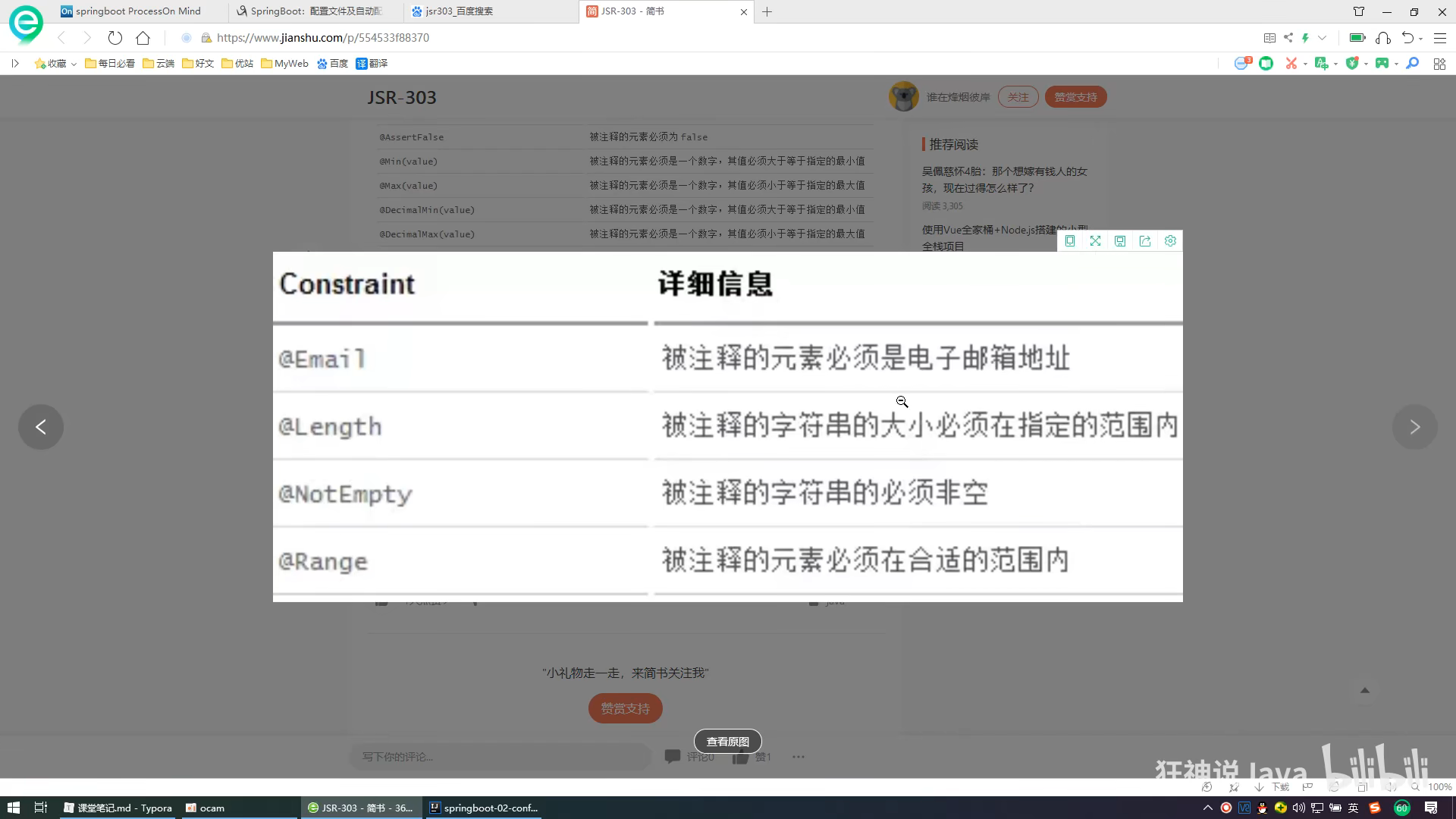Click the share image icon above image

click(x=1145, y=241)
